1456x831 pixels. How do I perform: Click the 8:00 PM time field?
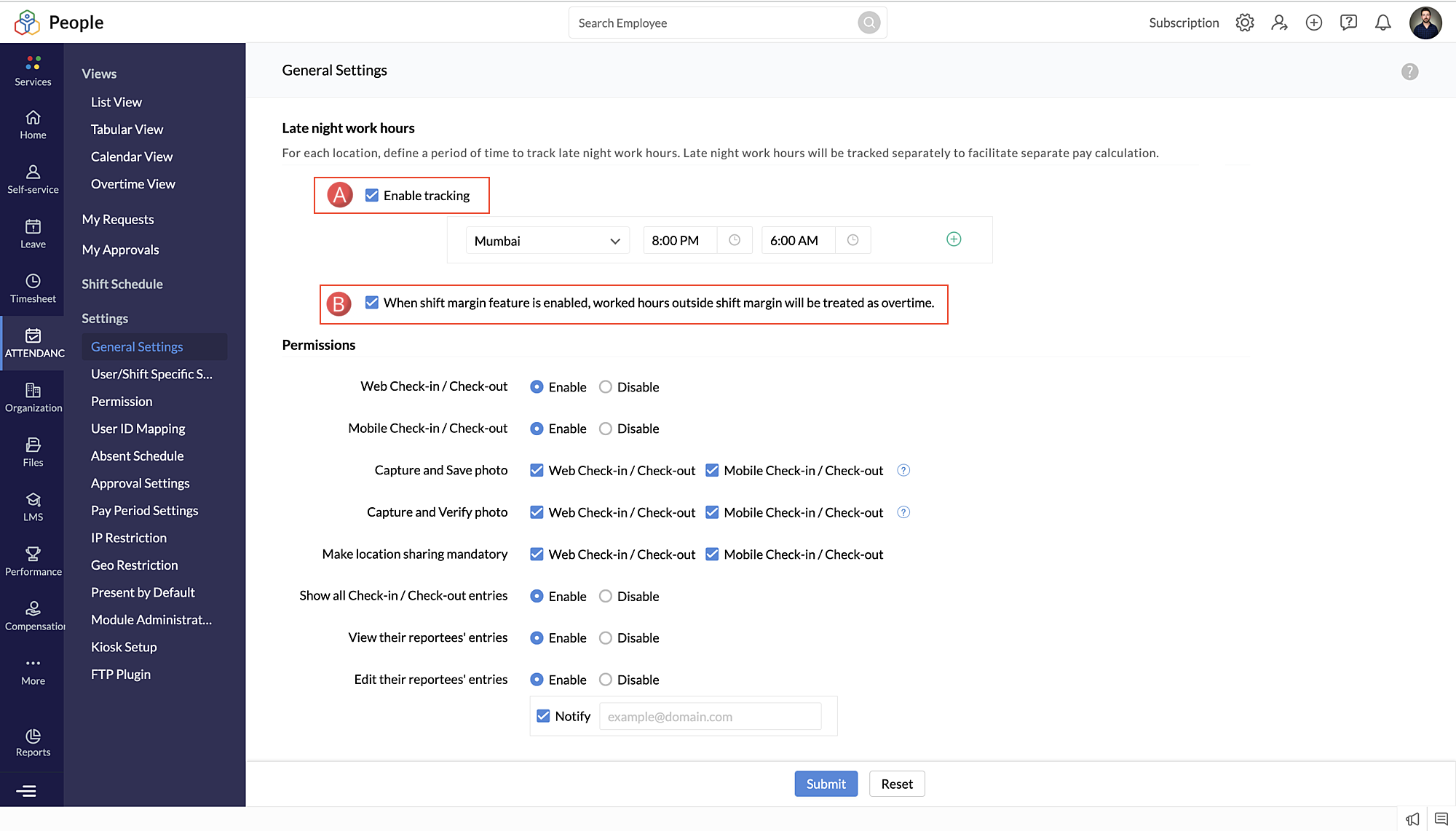pyautogui.click(x=680, y=240)
